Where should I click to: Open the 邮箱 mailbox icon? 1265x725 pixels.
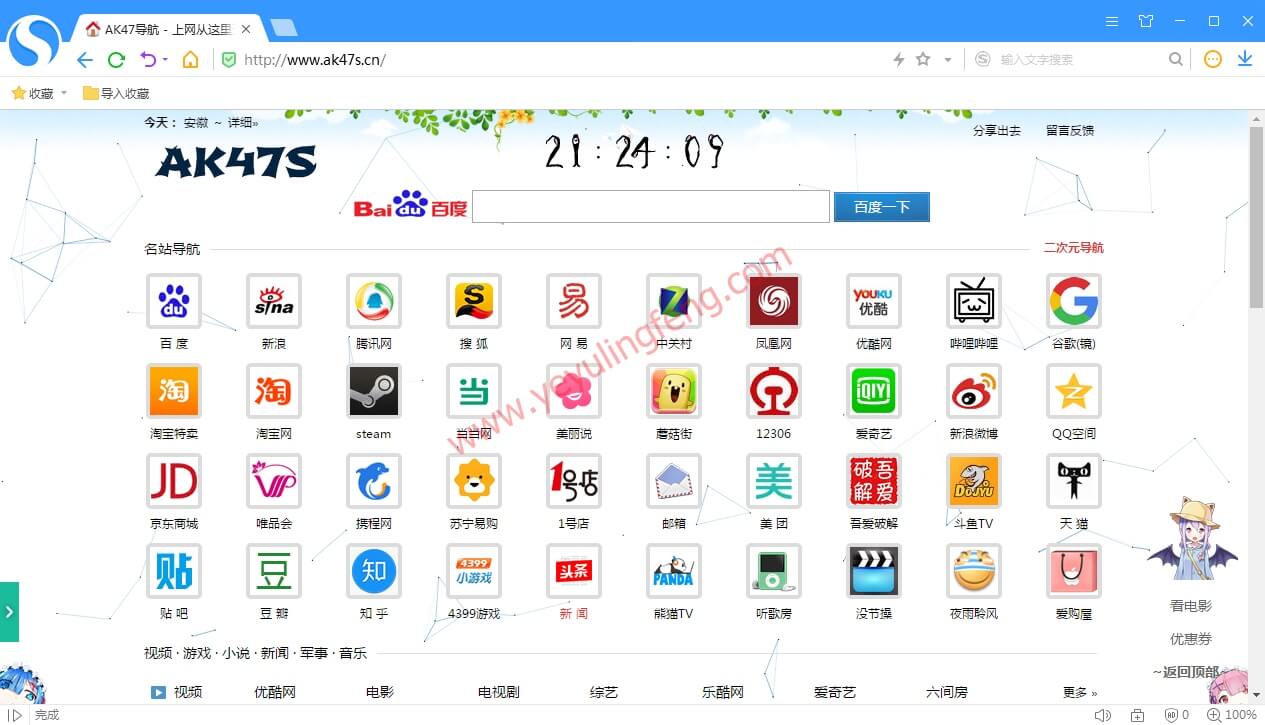[x=674, y=481]
